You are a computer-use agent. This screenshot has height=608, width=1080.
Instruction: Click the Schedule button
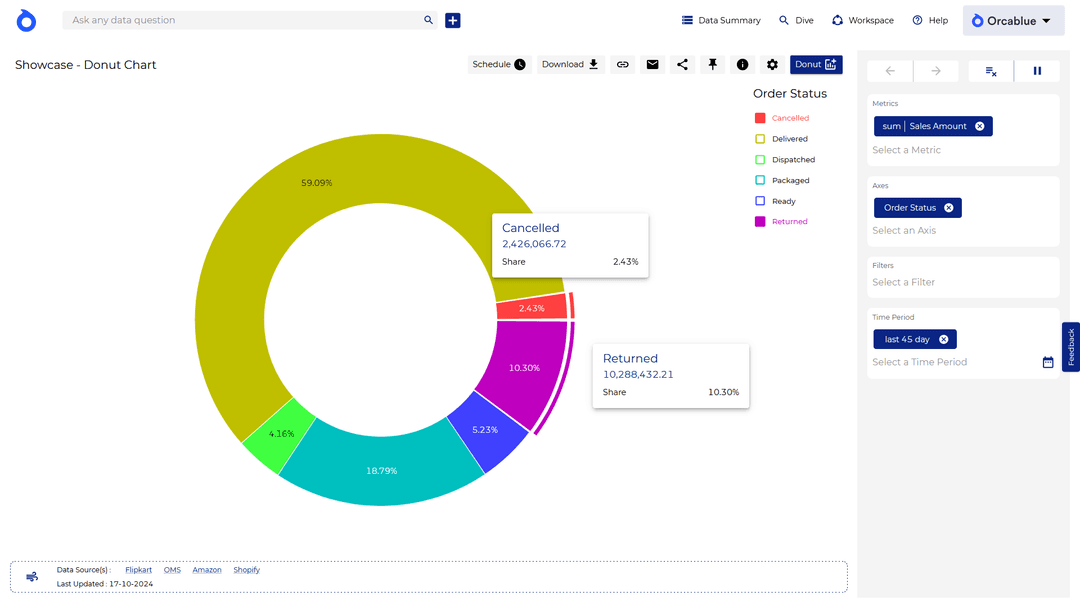click(499, 65)
